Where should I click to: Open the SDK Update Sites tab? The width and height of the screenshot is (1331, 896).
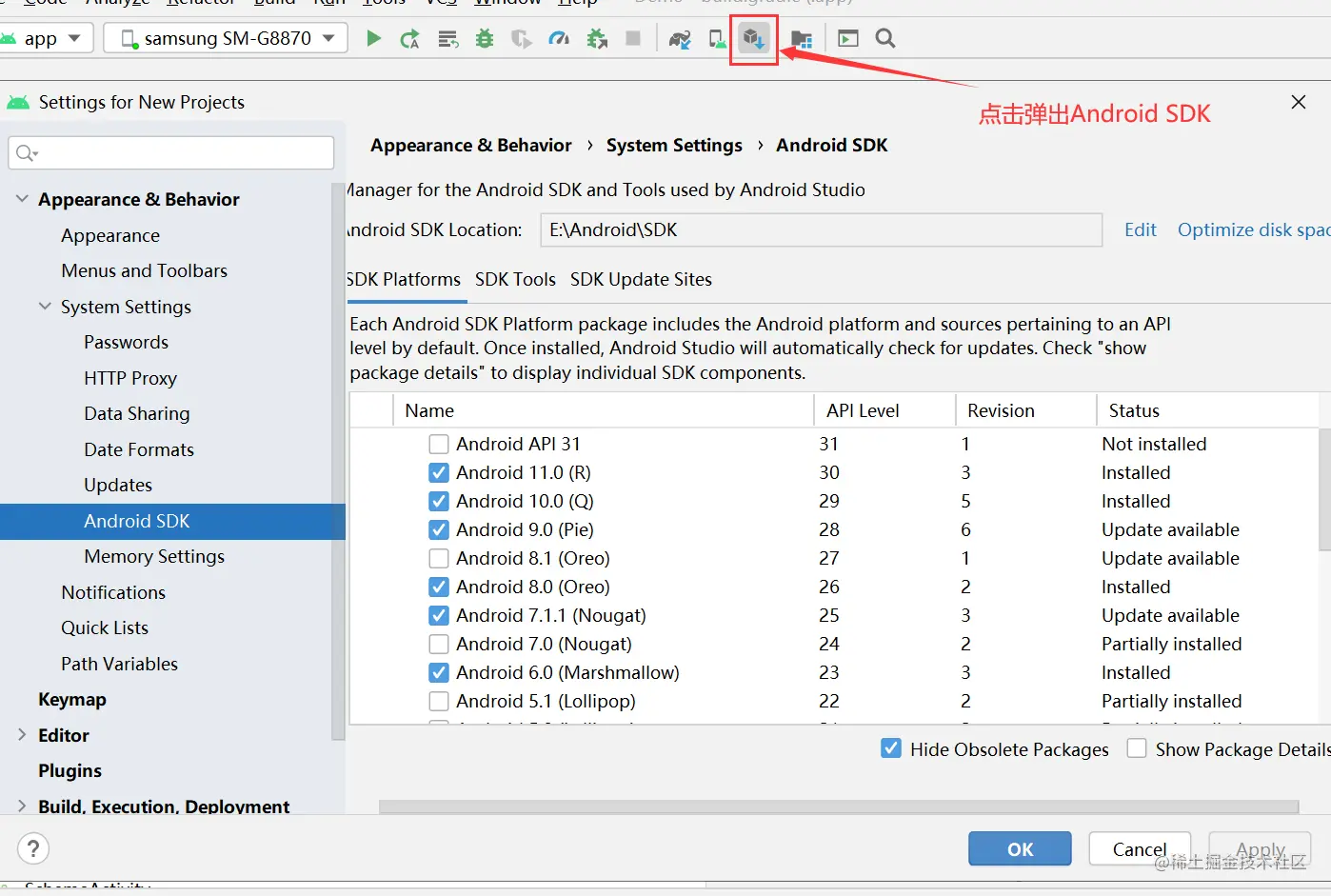click(x=641, y=279)
